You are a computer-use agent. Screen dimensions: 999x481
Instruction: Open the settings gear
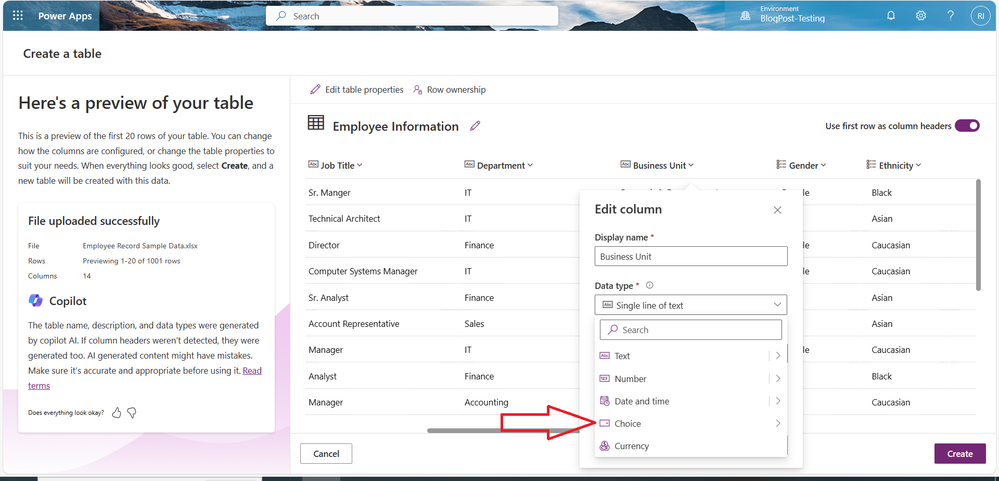[921, 16]
